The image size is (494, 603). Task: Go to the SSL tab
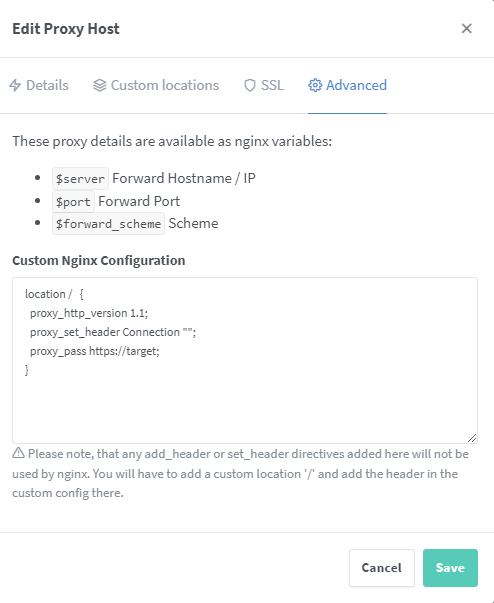[264, 85]
